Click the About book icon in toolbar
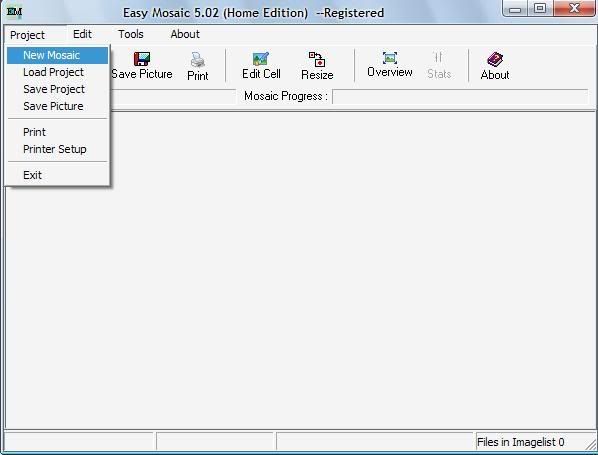 coord(495,59)
